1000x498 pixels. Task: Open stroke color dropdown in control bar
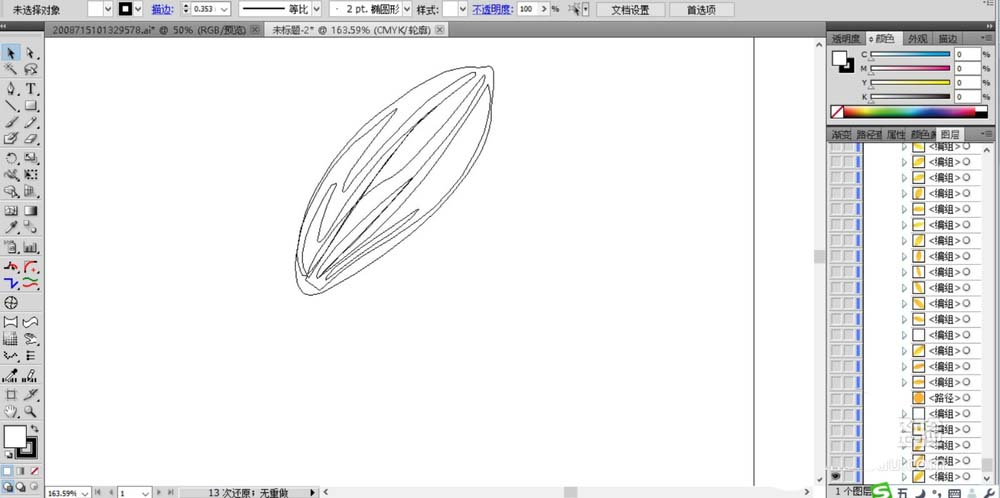tap(138, 10)
